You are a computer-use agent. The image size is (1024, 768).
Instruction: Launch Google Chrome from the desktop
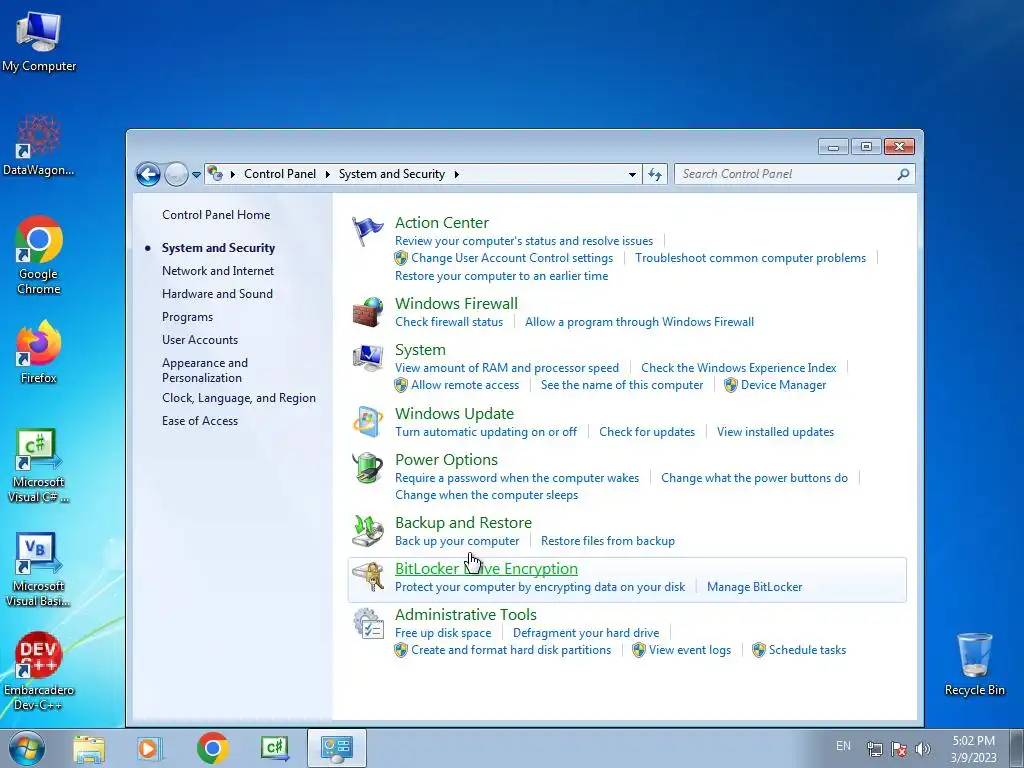pyautogui.click(x=39, y=256)
